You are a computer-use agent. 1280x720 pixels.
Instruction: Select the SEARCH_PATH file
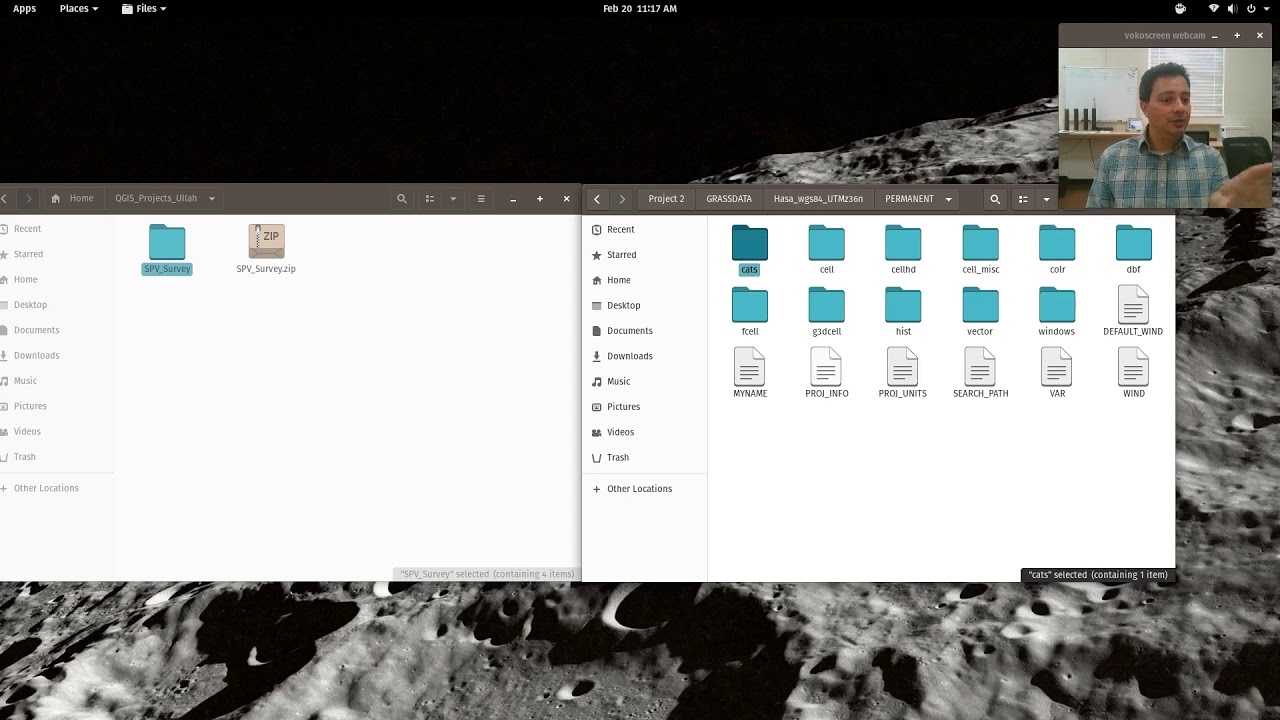[x=980, y=374]
